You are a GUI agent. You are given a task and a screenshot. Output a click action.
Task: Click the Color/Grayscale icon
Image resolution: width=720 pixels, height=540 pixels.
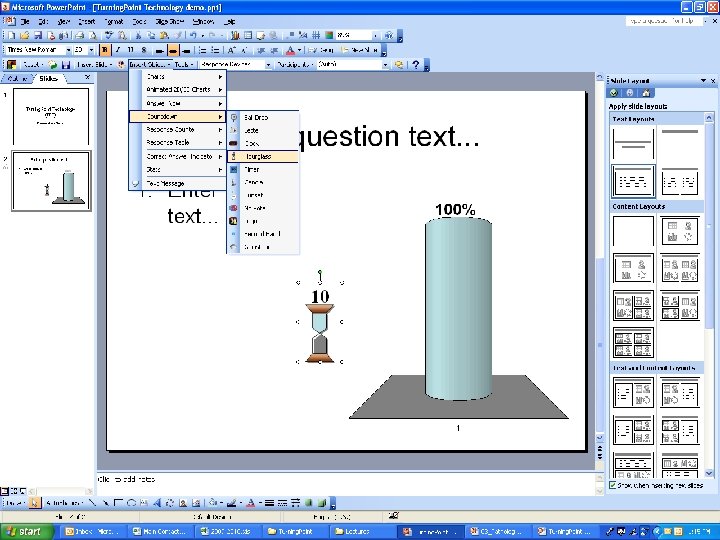point(329,35)
